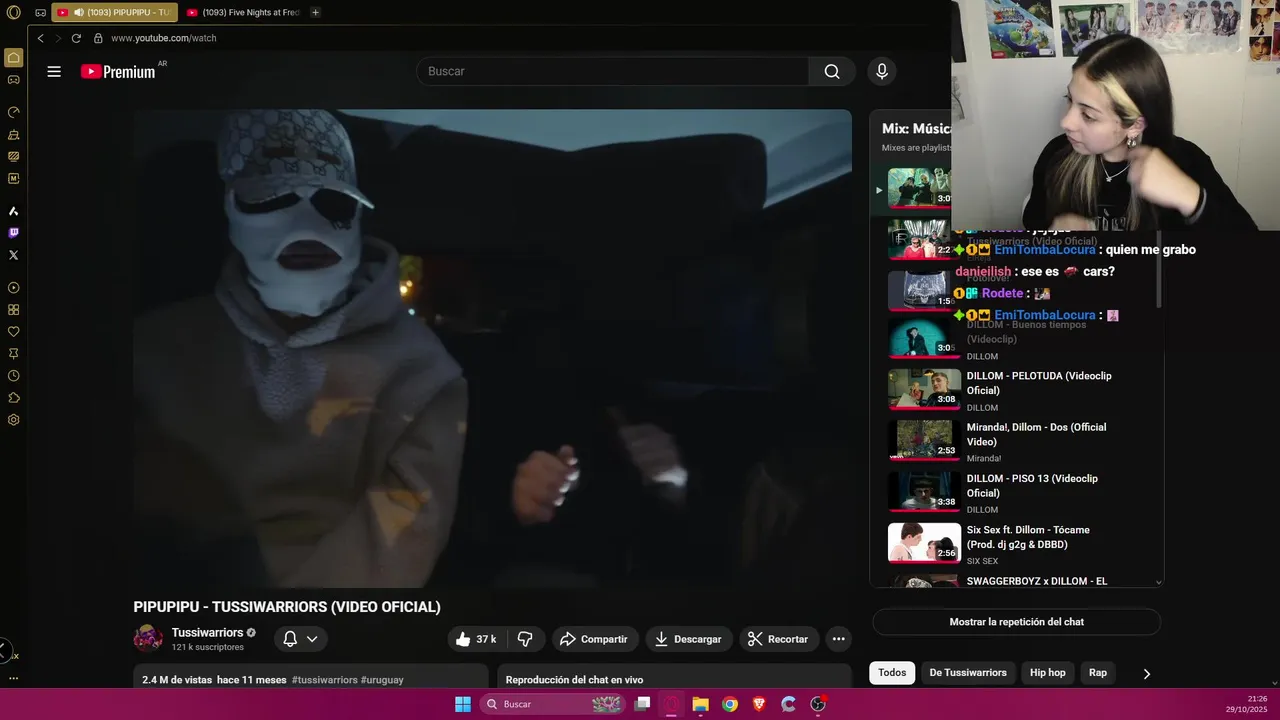Click the YouTube Buscar search field
This screenshot has width=1280, height=720.
(x=612, y=71)
